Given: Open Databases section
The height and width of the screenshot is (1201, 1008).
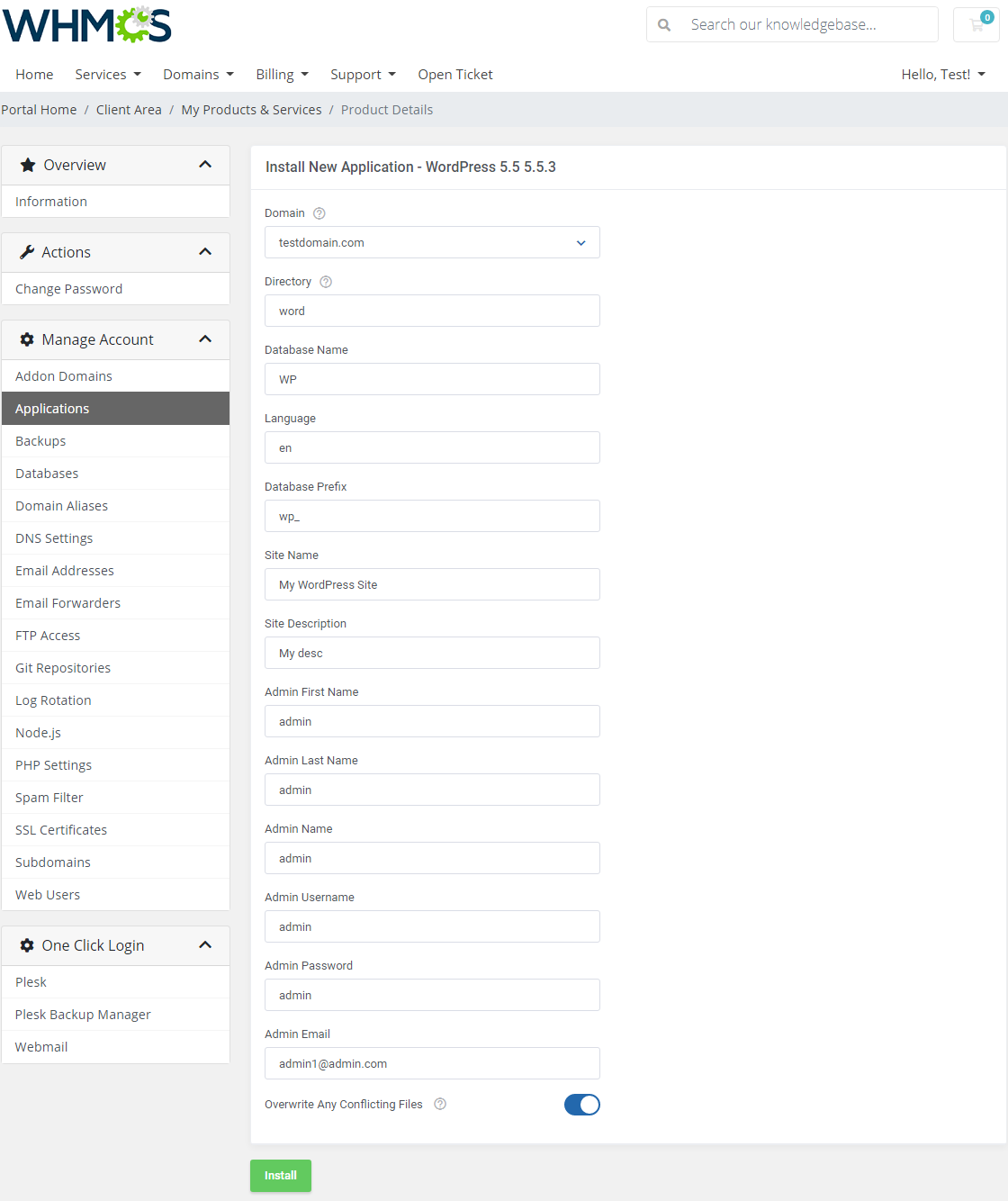Looking at the screenshot, I should tap(115, 474).
